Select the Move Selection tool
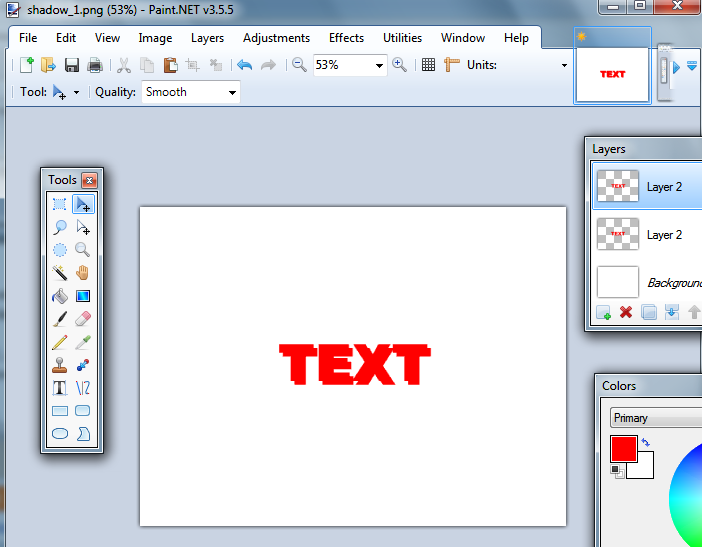The image size is (702, 547). (83, 227)
